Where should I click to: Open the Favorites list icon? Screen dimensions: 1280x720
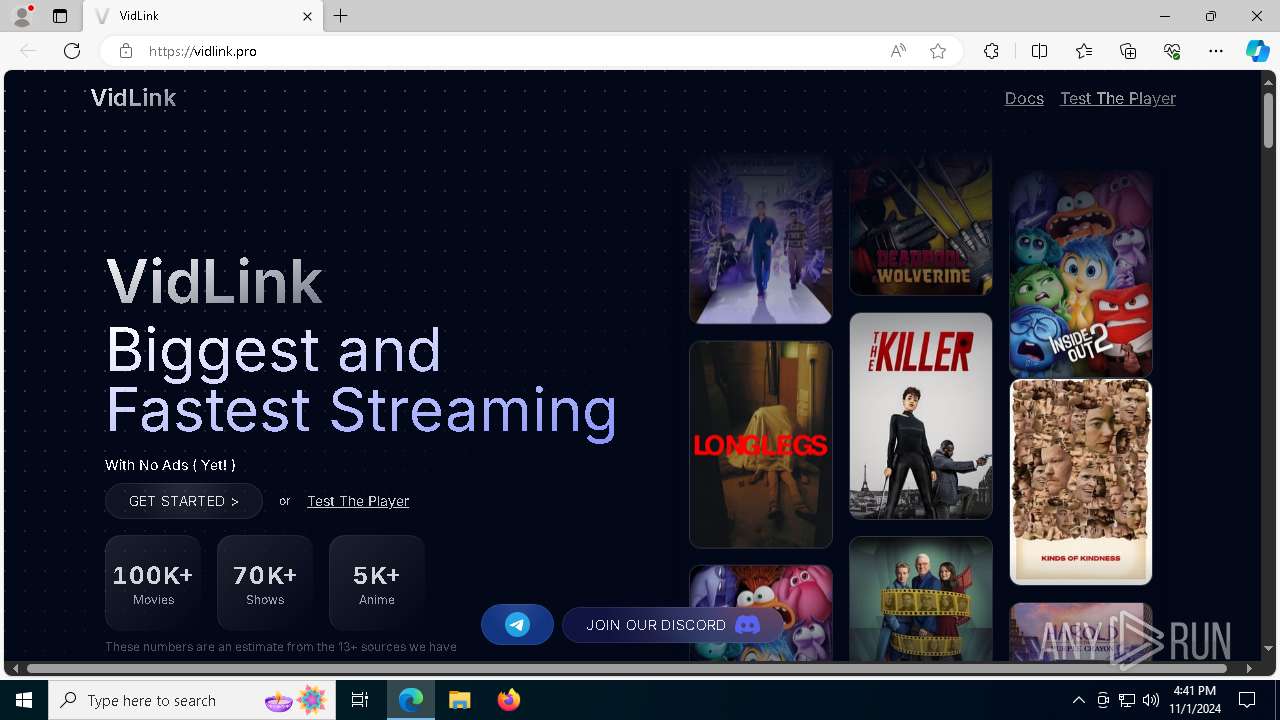[1084, 51]
